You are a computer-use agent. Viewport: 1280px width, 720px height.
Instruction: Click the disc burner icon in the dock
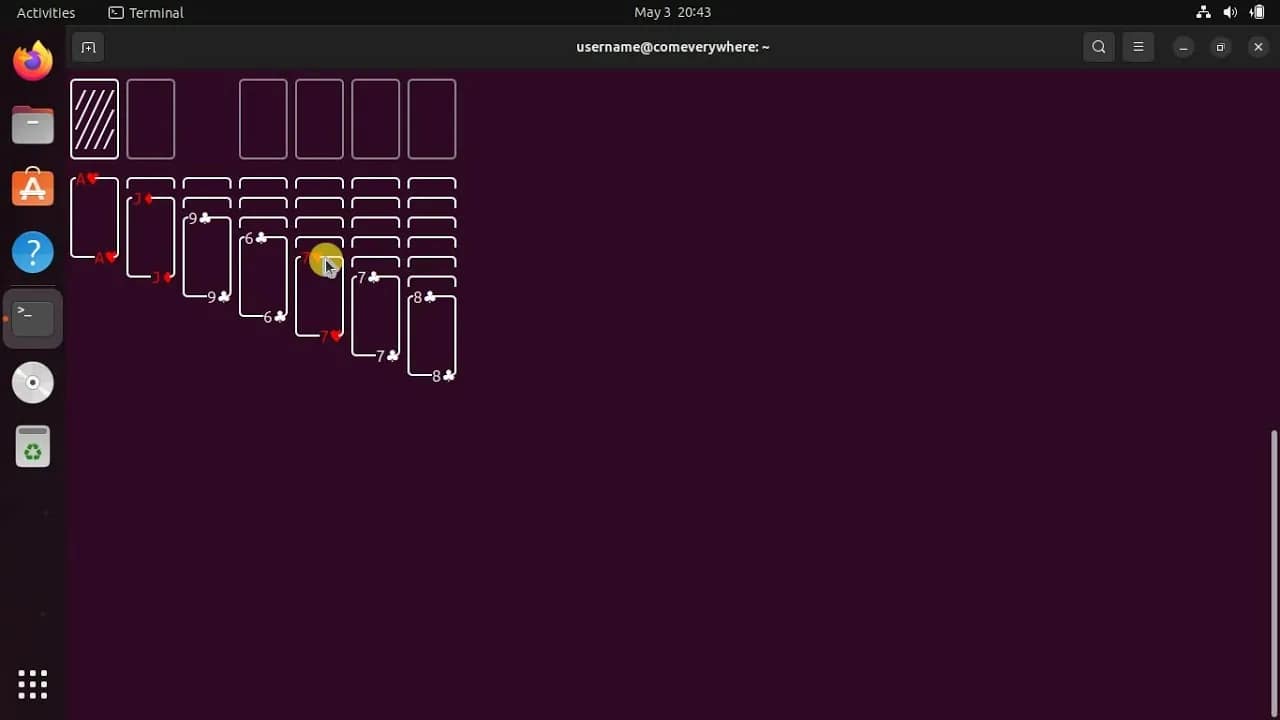coord(32,382)
